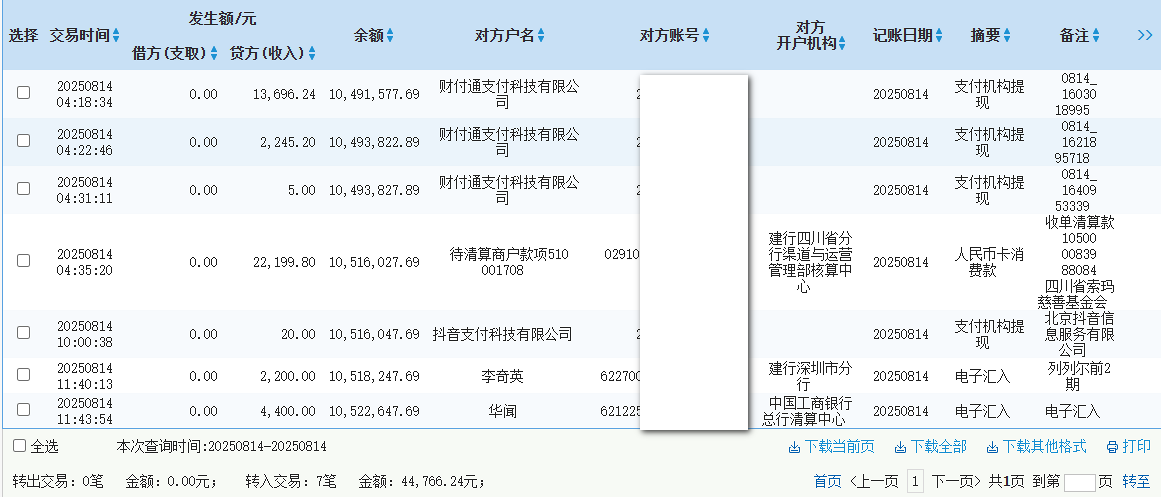Sort by 备注 column arrows

click(1096, 35)
